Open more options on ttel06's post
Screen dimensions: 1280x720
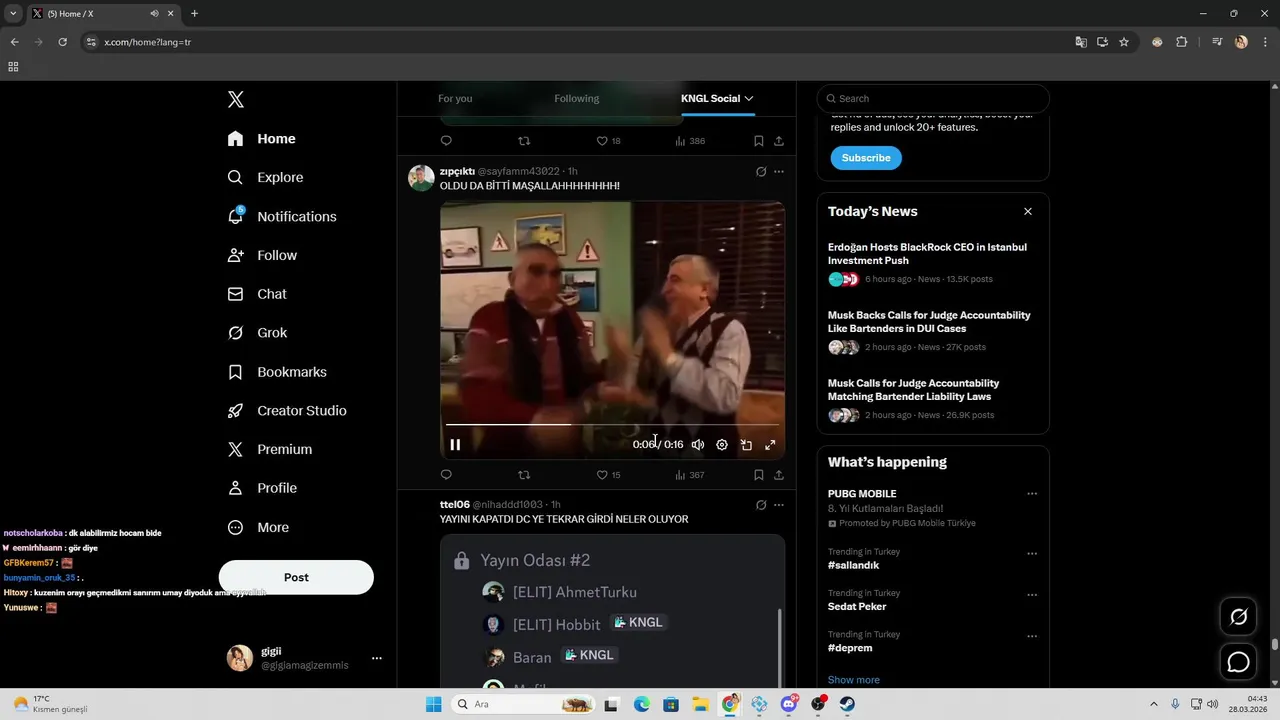(x=779, y=505)
